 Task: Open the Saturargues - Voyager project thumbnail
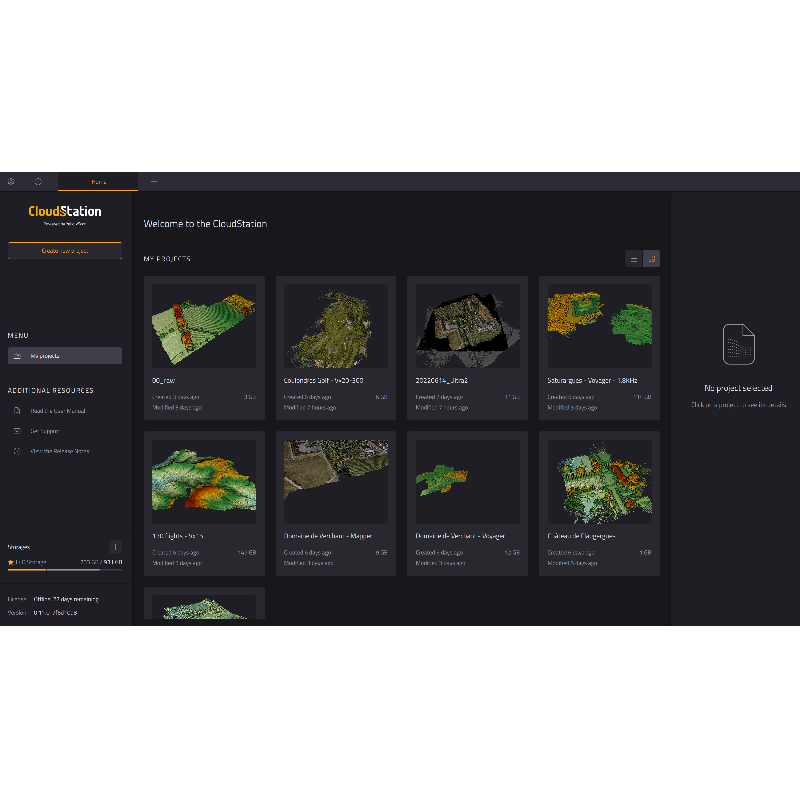click(598, 325)
